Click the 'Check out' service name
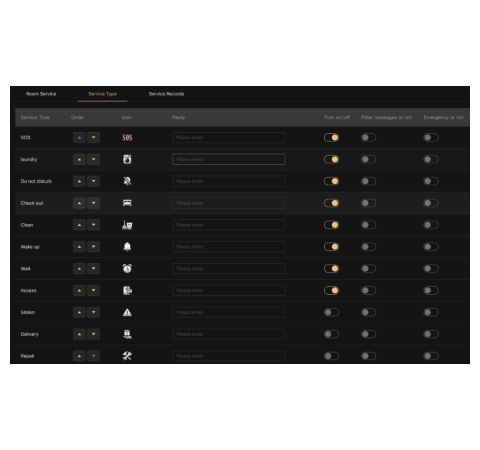Viewport: 480px width, 450px height. coord(32,203)
